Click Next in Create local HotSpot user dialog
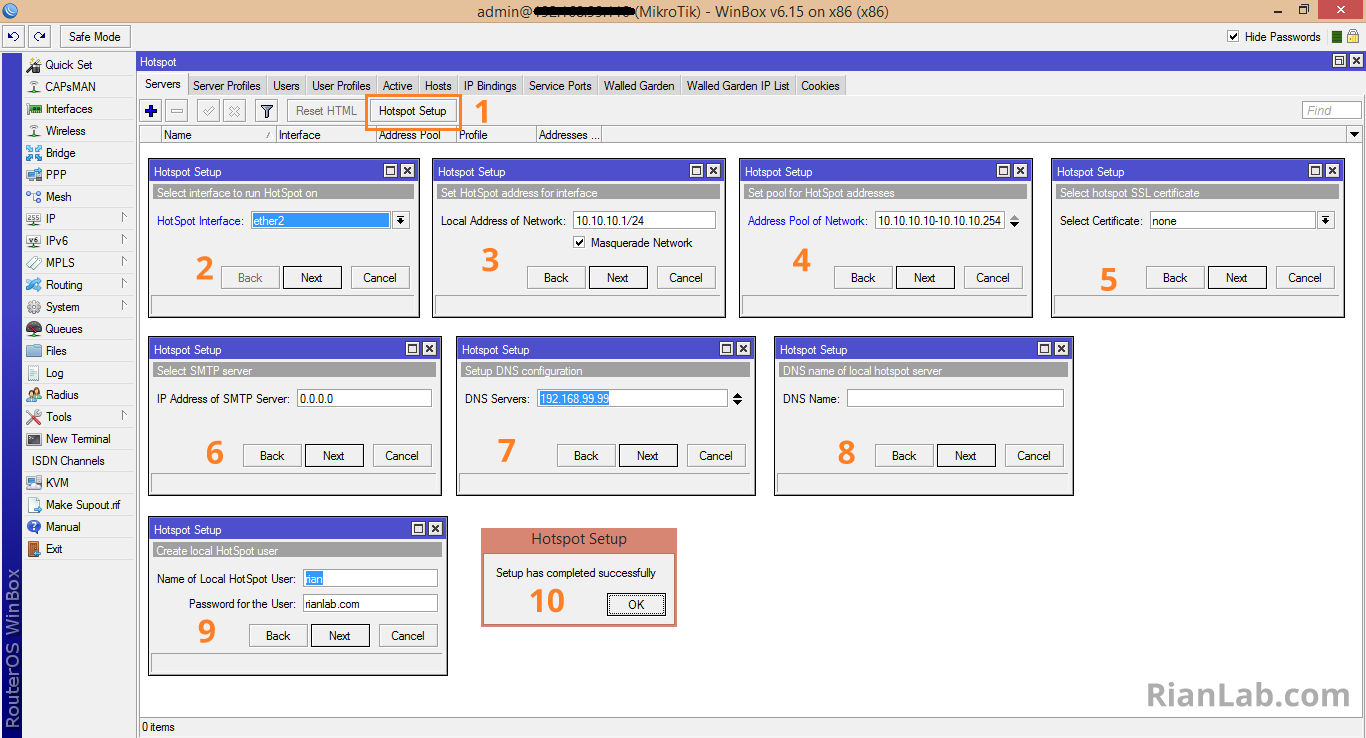Image resolution: width=1366 pixels, height=738 pixels. click(340, 636)
